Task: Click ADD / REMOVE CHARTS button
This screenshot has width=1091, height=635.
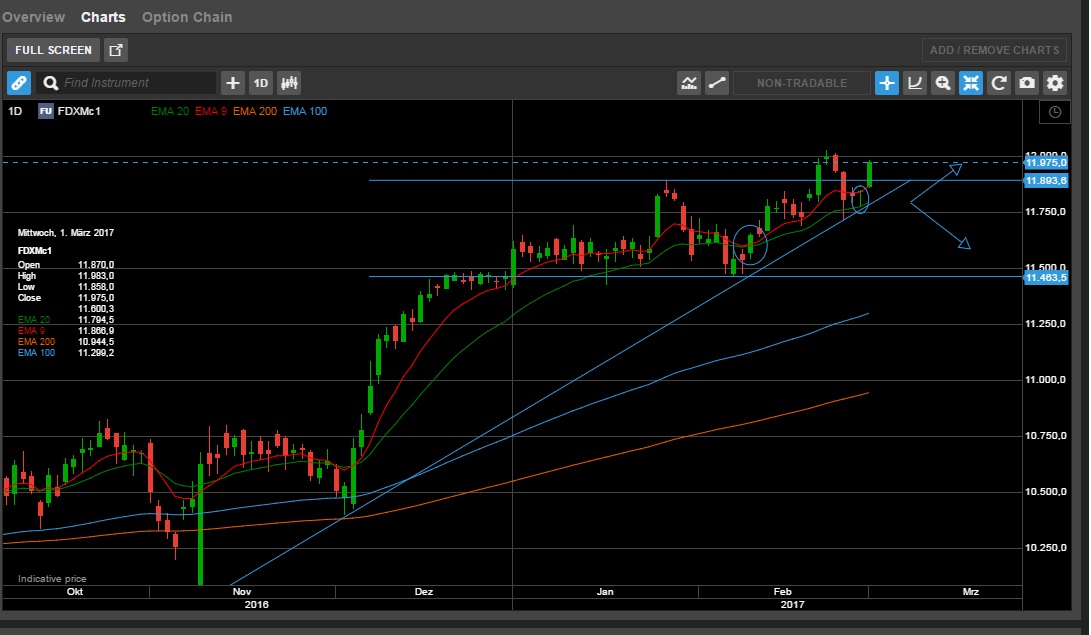Action: click(994, 50)
